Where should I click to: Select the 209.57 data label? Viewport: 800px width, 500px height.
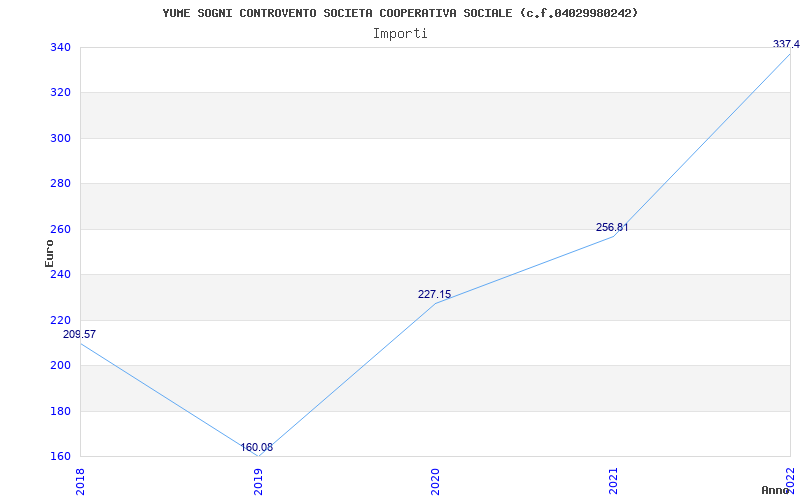pyautogui.click(x=79, y=335)
